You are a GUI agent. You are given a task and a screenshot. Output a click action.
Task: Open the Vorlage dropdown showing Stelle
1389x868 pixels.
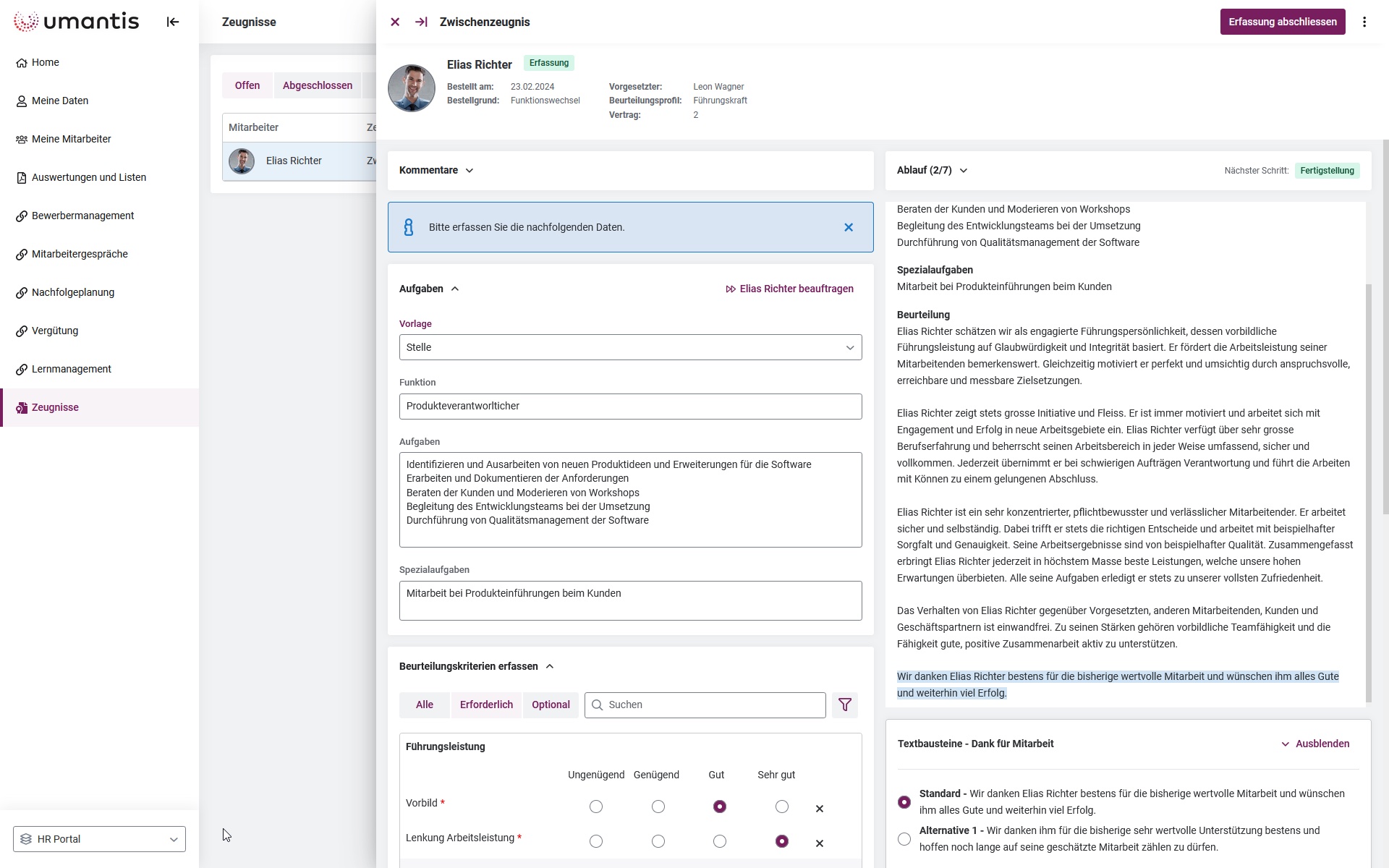pos(630,347)
